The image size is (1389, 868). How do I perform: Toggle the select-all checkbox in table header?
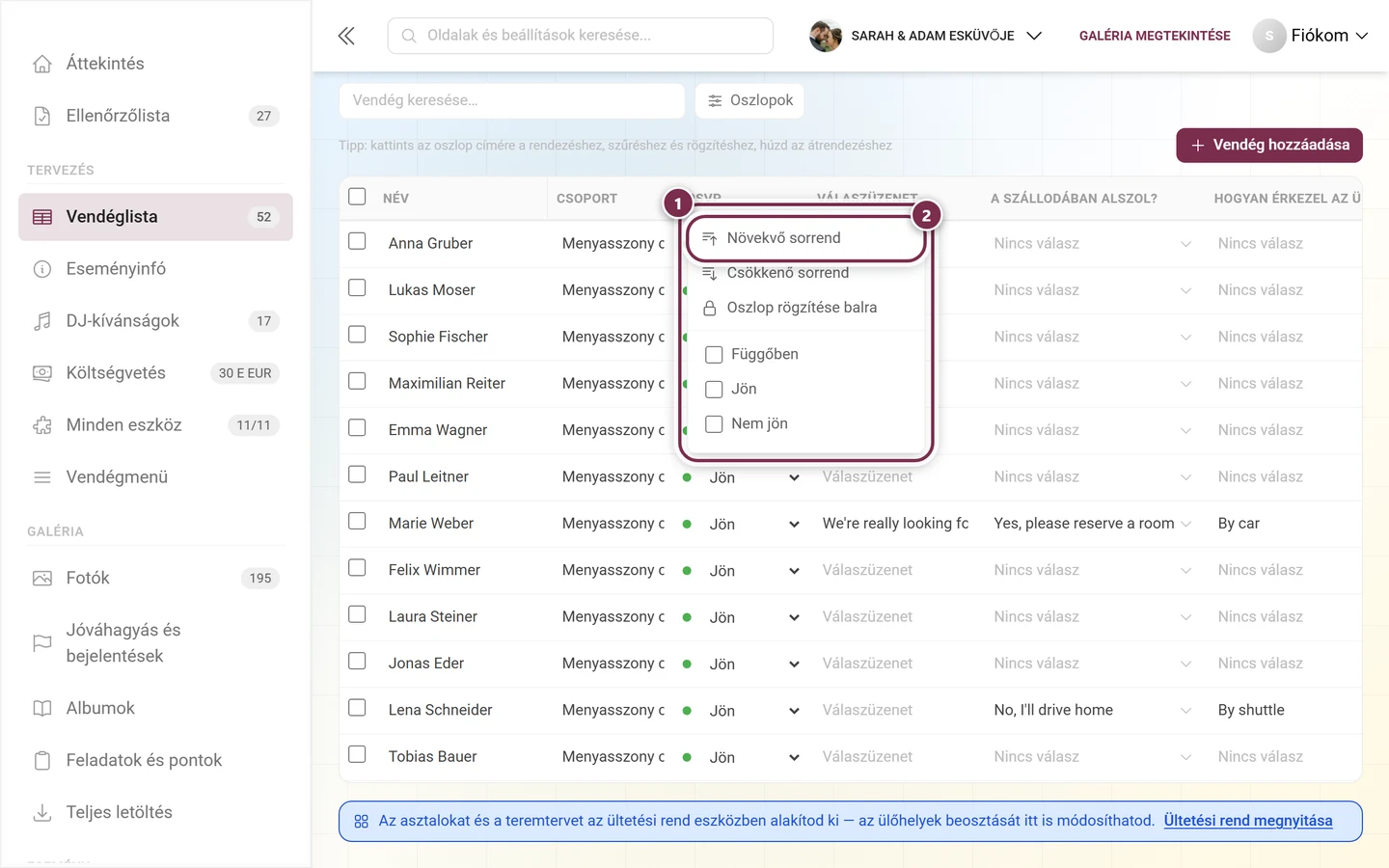coord(357,197)
